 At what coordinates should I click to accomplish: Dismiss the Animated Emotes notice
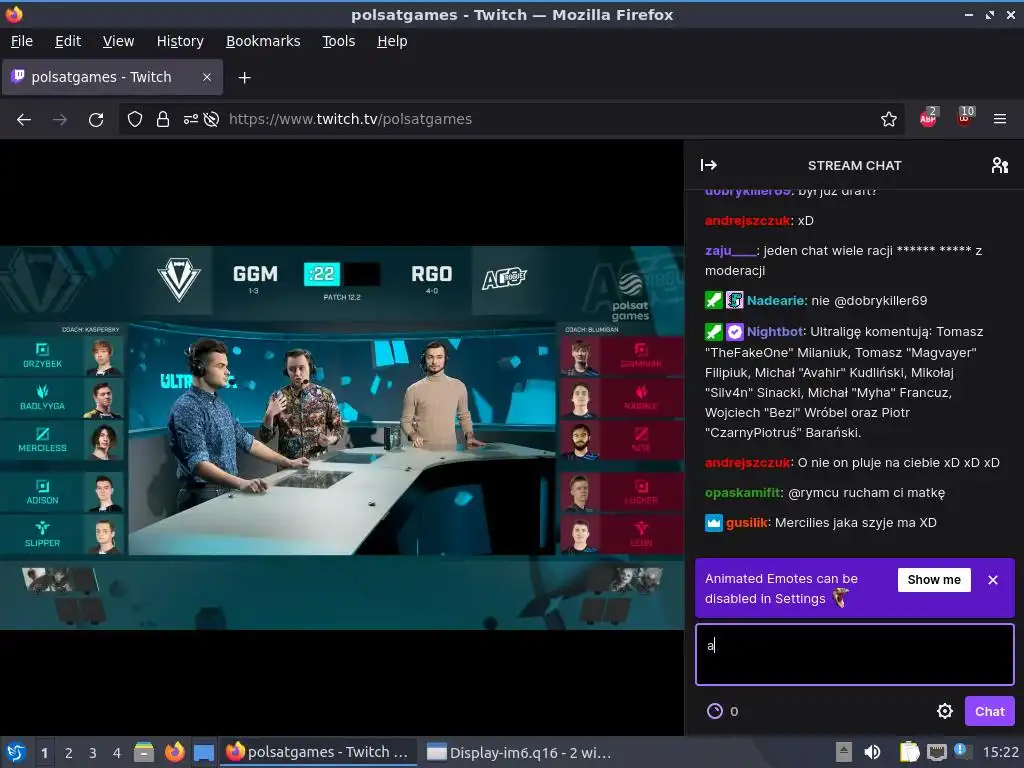click(993, 580)
